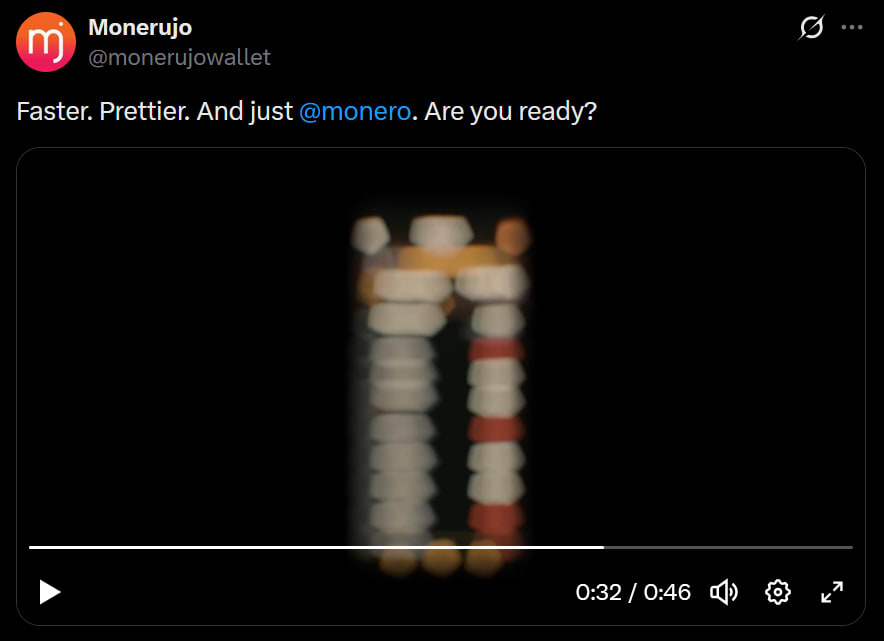Play the video with the play button
Screen dimensions: 884x641
50,592
